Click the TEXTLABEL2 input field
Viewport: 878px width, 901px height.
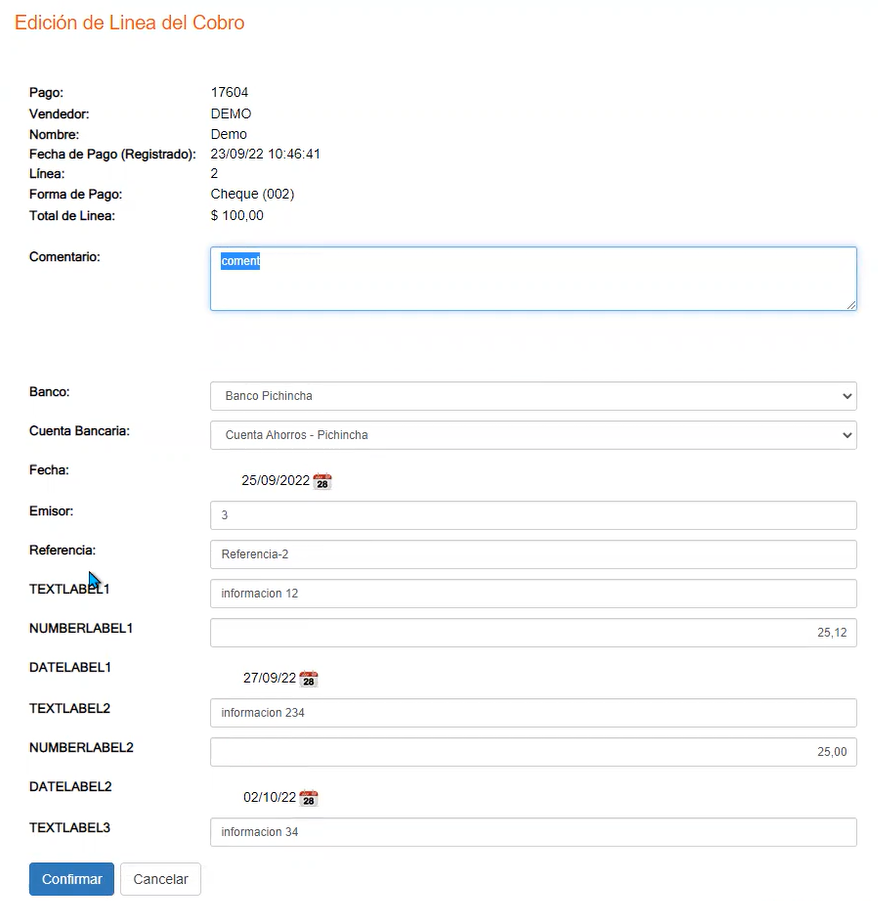pos(533,713)
